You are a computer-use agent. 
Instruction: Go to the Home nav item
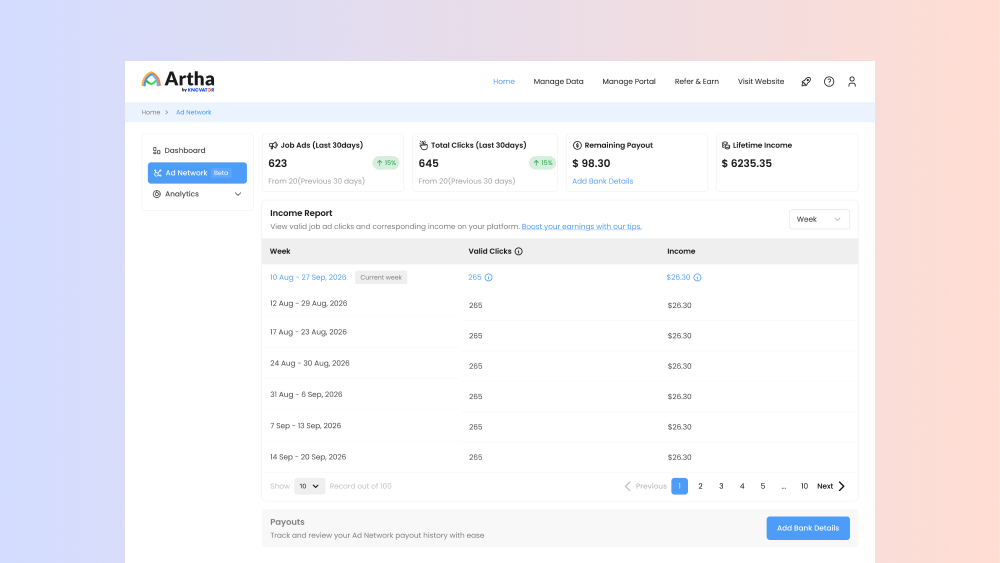pos(504,82)
